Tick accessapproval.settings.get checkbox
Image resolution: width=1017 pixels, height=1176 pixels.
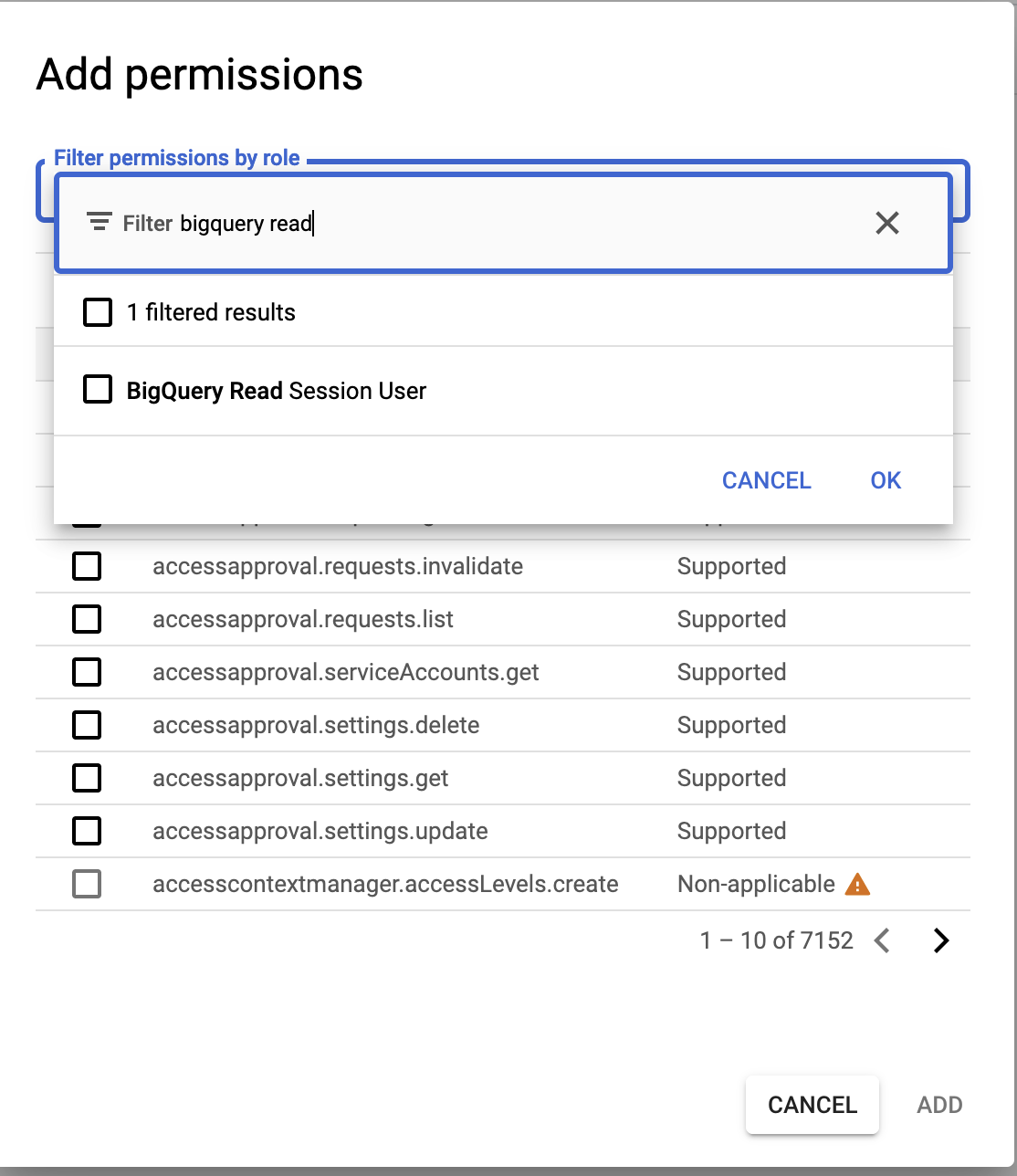(x=87, y=778)
